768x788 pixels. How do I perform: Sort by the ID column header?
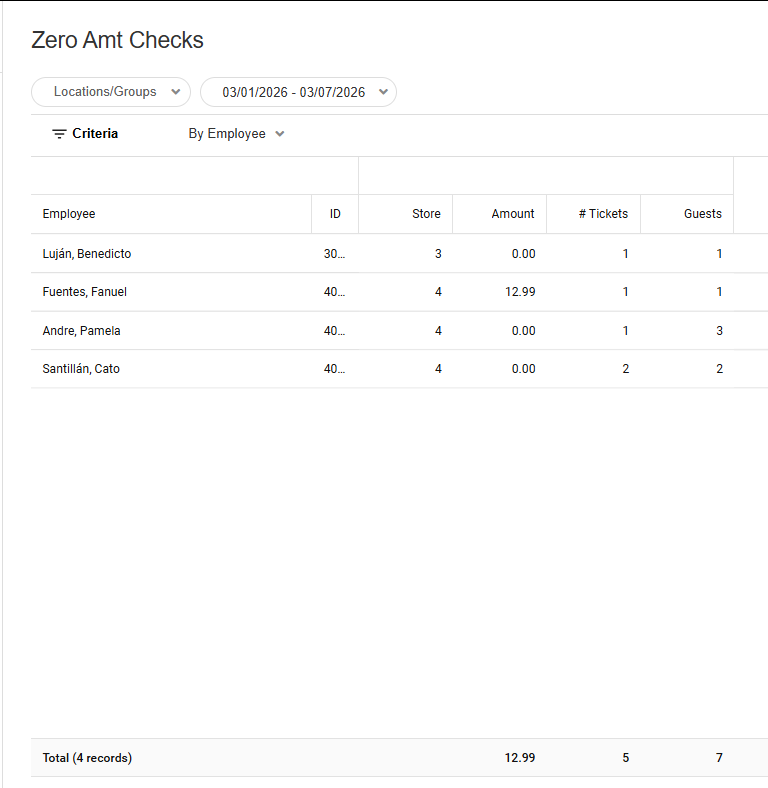coord(336,214)
